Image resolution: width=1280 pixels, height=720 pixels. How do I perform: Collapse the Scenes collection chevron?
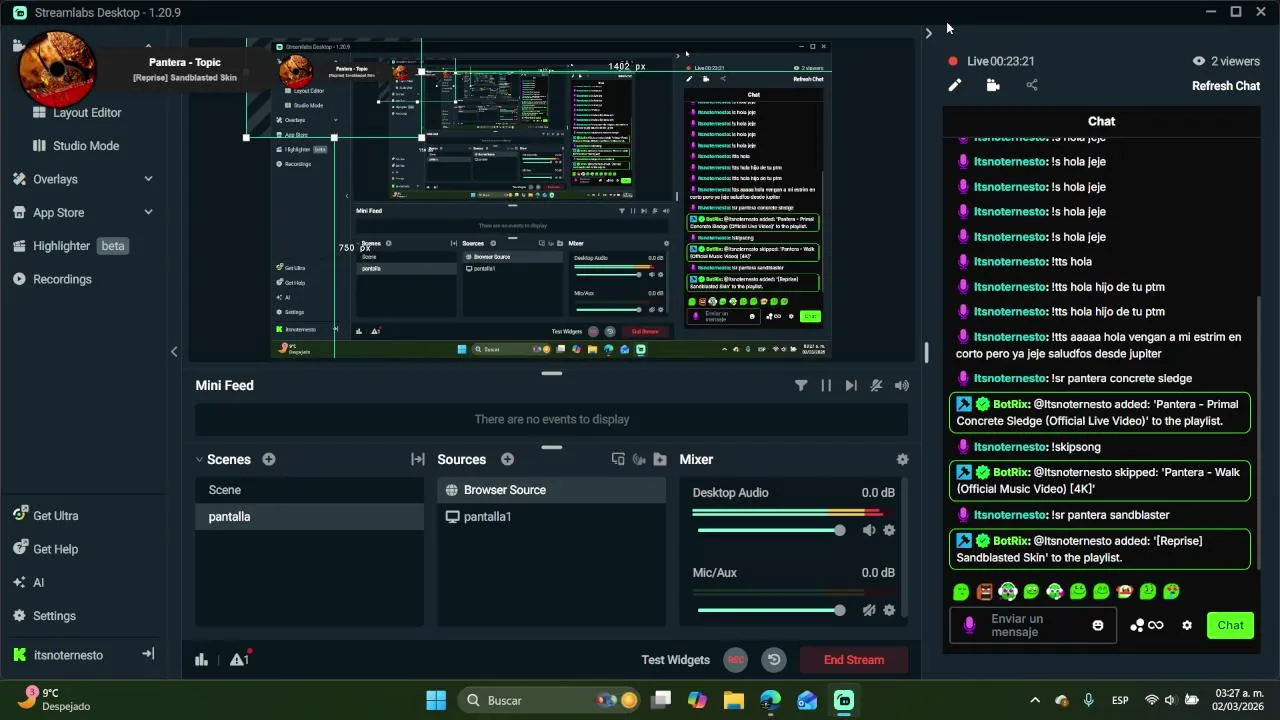pos(199,460)
